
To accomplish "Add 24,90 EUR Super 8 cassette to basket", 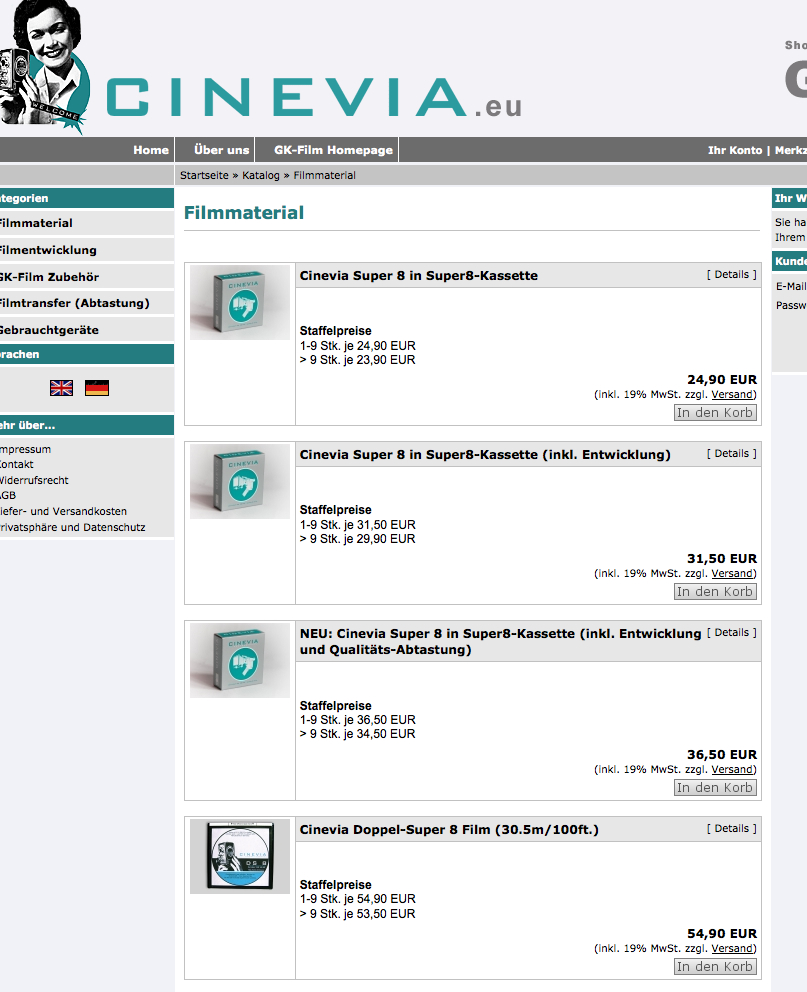I will pyautogui.click(x=715, y=412).
